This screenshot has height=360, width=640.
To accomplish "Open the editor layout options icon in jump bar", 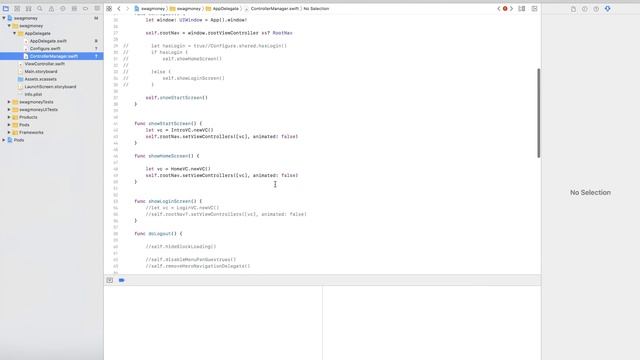I will pyautogui.click(x=522, y=9).
